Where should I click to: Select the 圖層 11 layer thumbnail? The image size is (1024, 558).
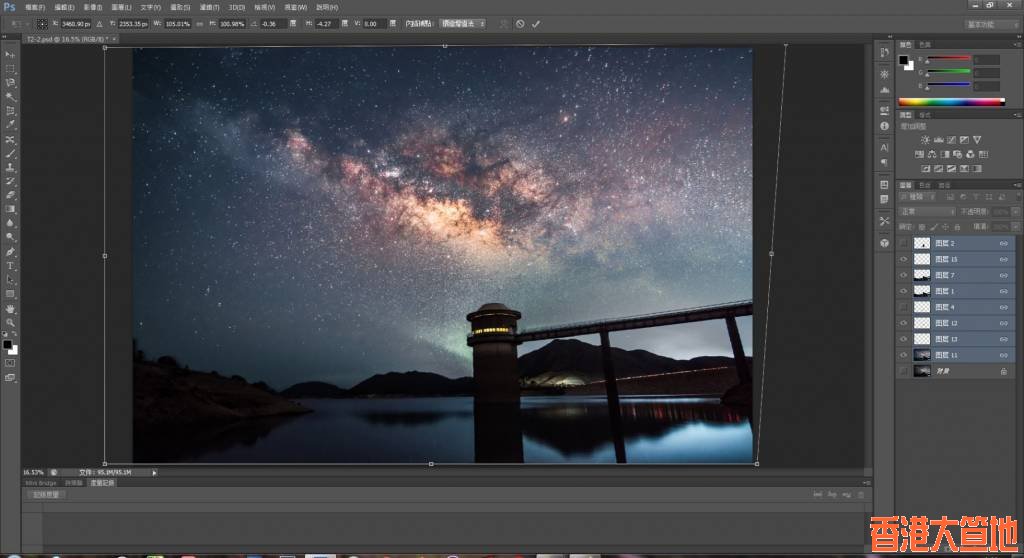point(921,355)
